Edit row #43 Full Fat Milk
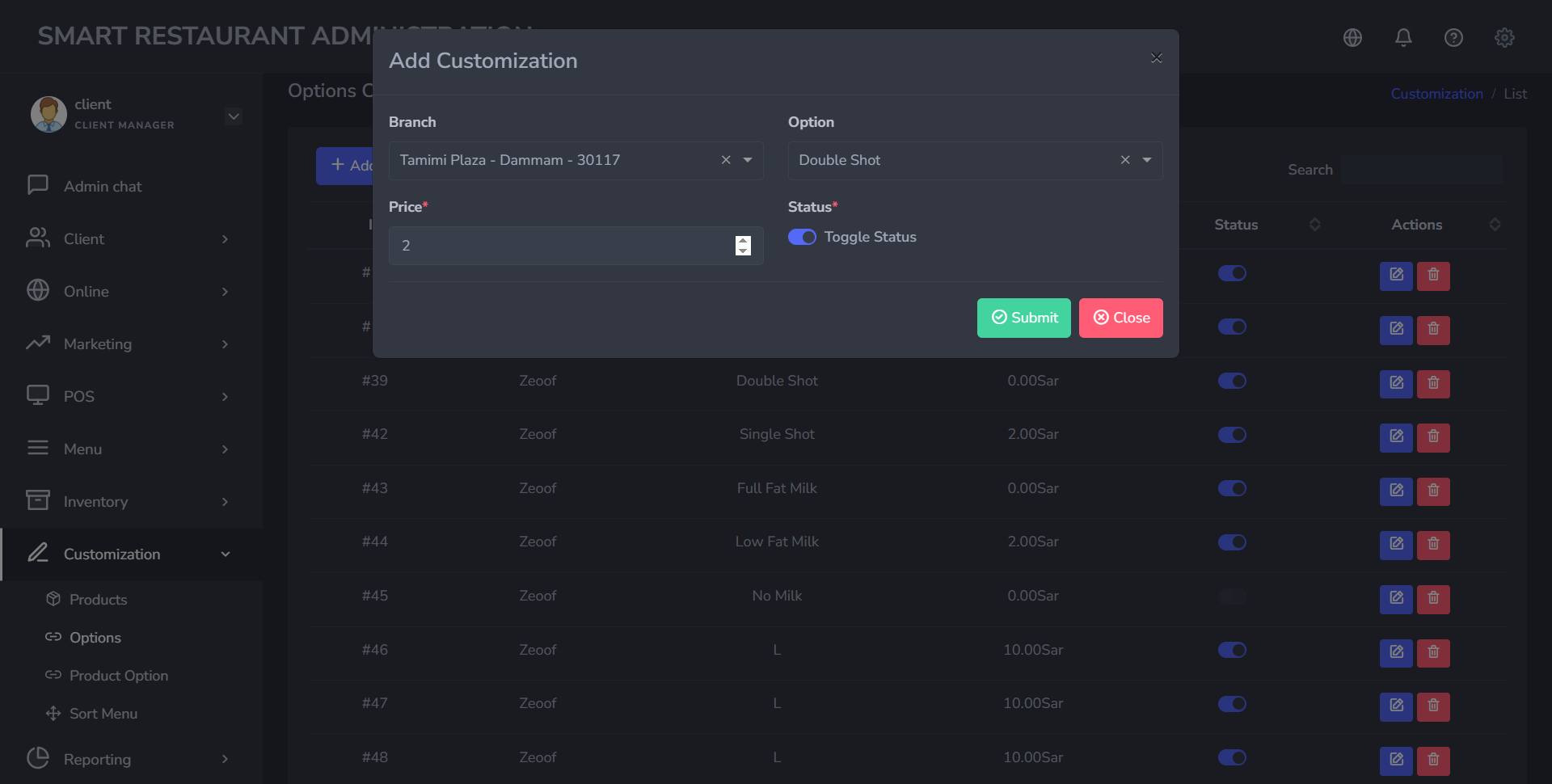This screenshot has height=784, width=1552. [x=1396, y=491]
